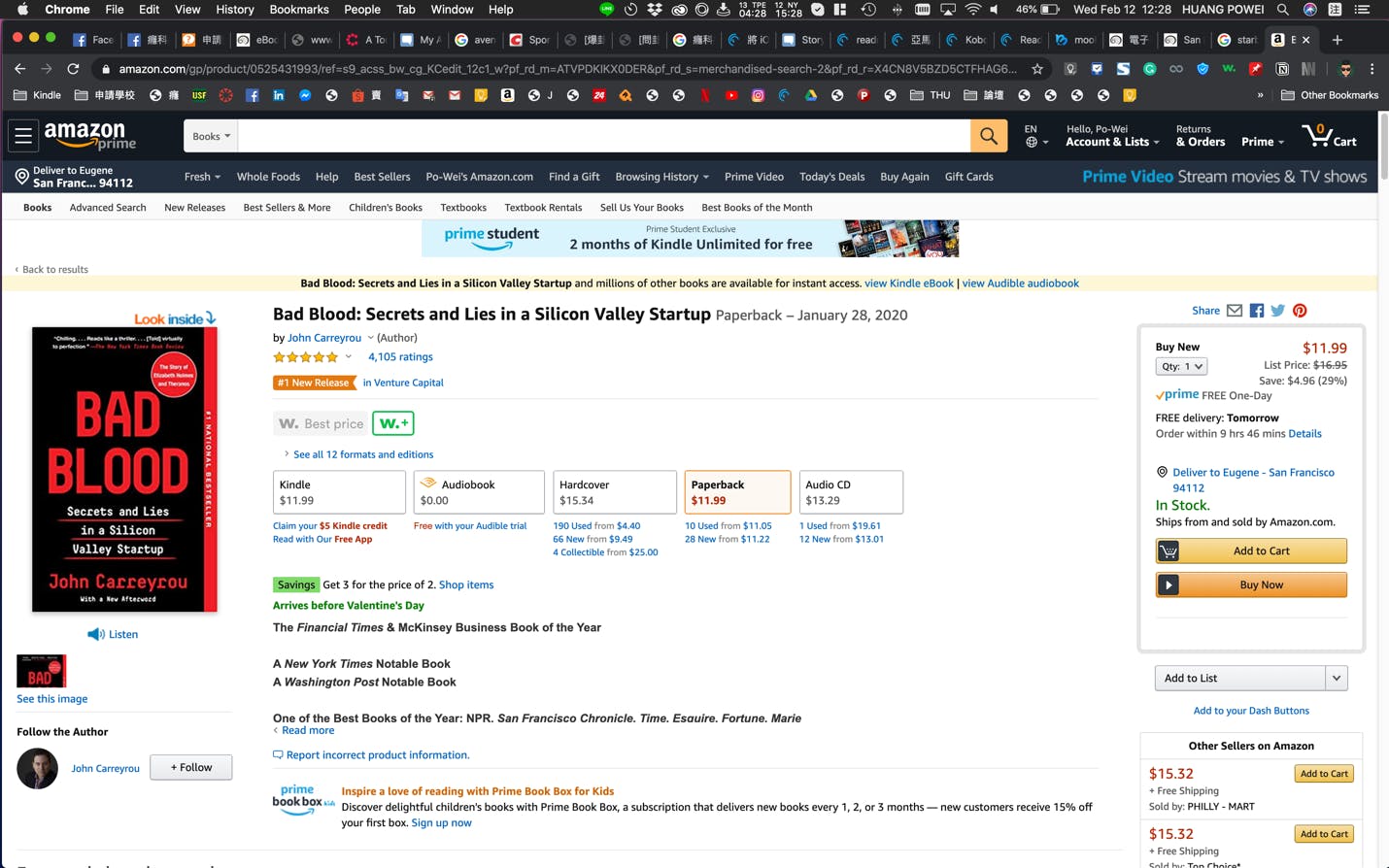Select the Hardcover format option
The image size is (1389, 868).
(615, 492)
